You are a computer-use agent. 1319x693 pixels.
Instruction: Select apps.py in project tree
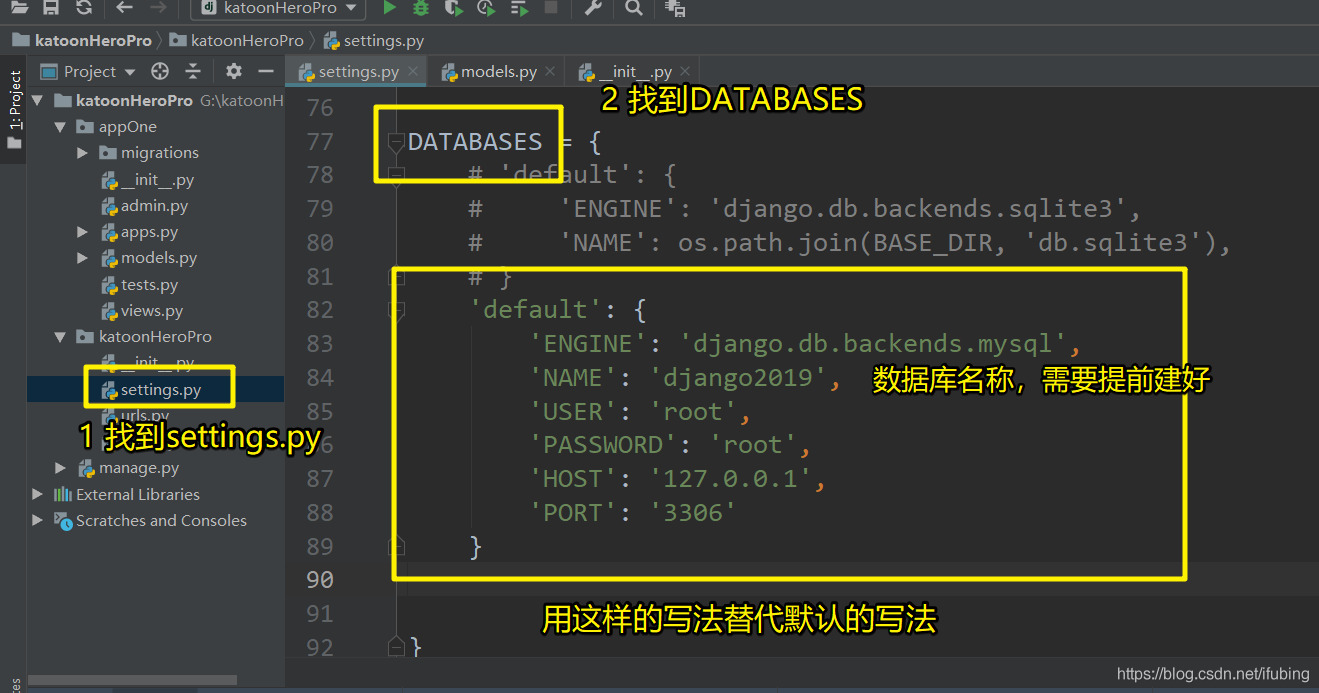click(149, 232)
